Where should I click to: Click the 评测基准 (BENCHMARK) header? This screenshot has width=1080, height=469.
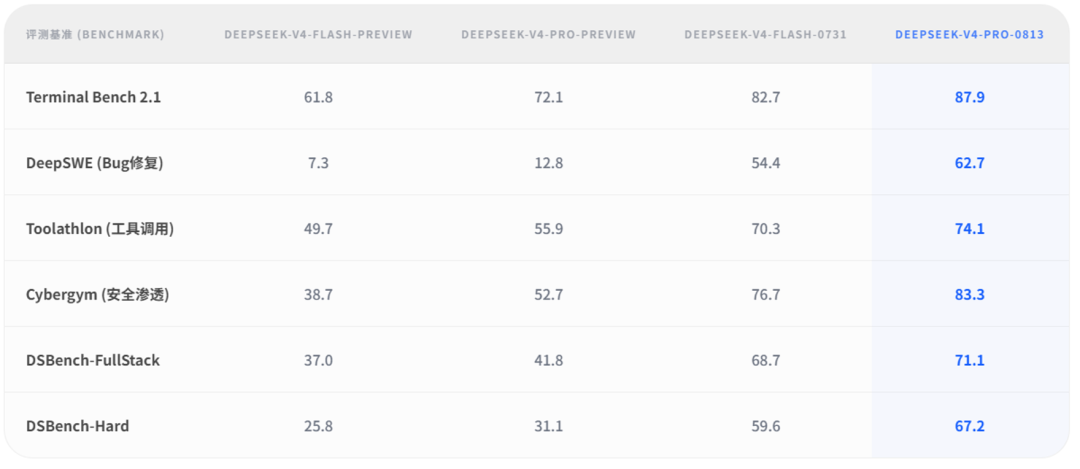click(x=95, y=34)
